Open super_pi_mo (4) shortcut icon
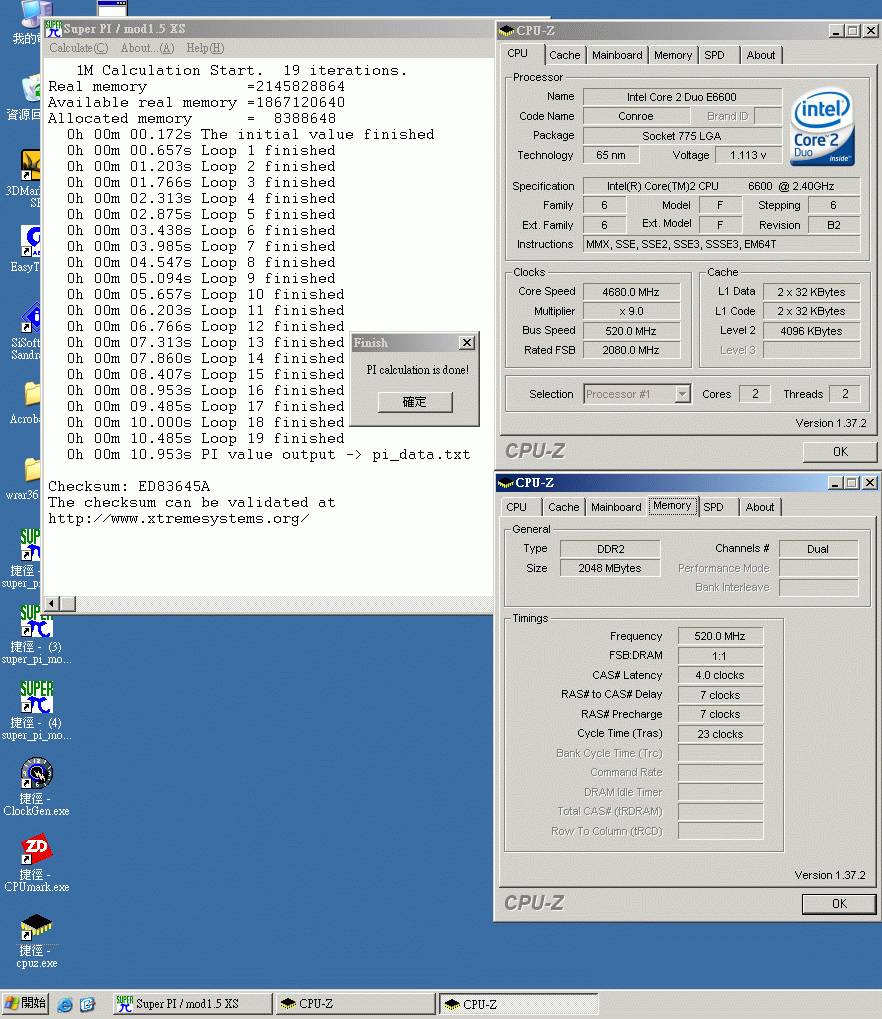This screenshot has width=882, height=1019. point(36,697)
